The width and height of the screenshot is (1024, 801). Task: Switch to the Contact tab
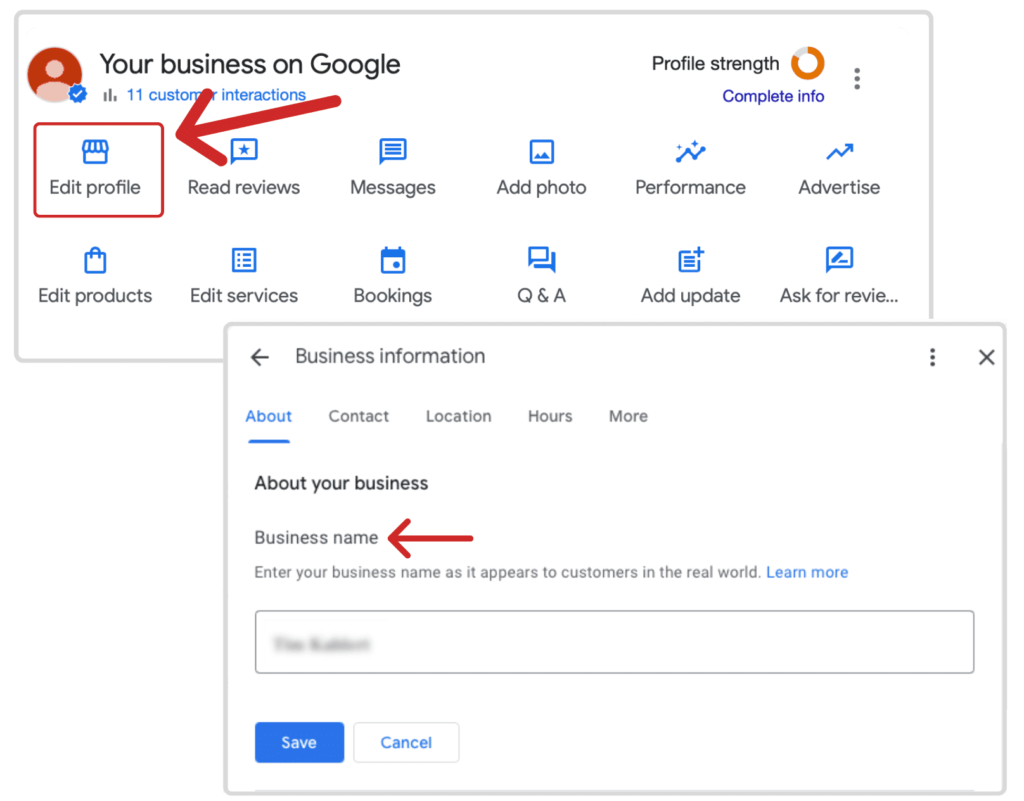(x=359, y=416)
